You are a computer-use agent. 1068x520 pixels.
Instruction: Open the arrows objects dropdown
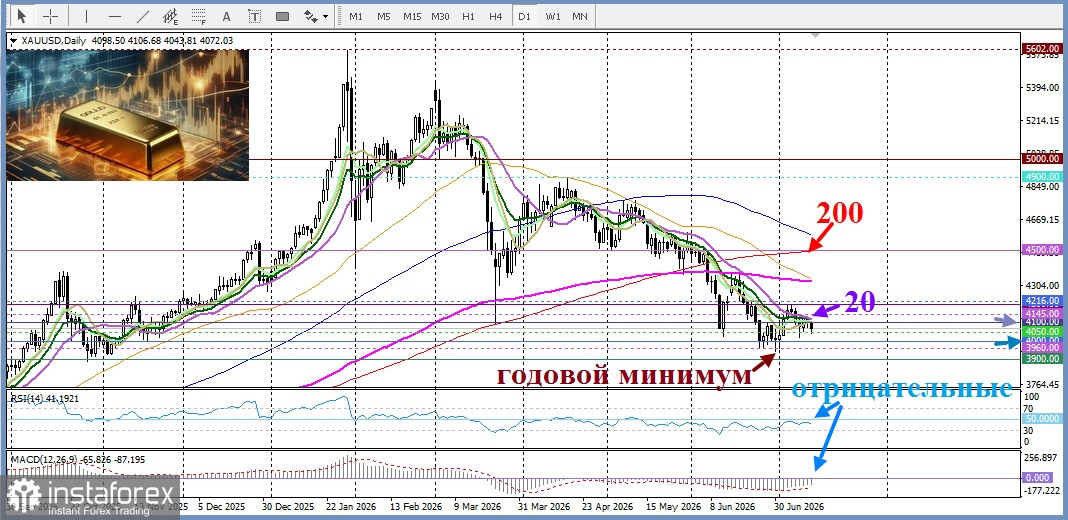click(x=315, y=16)
